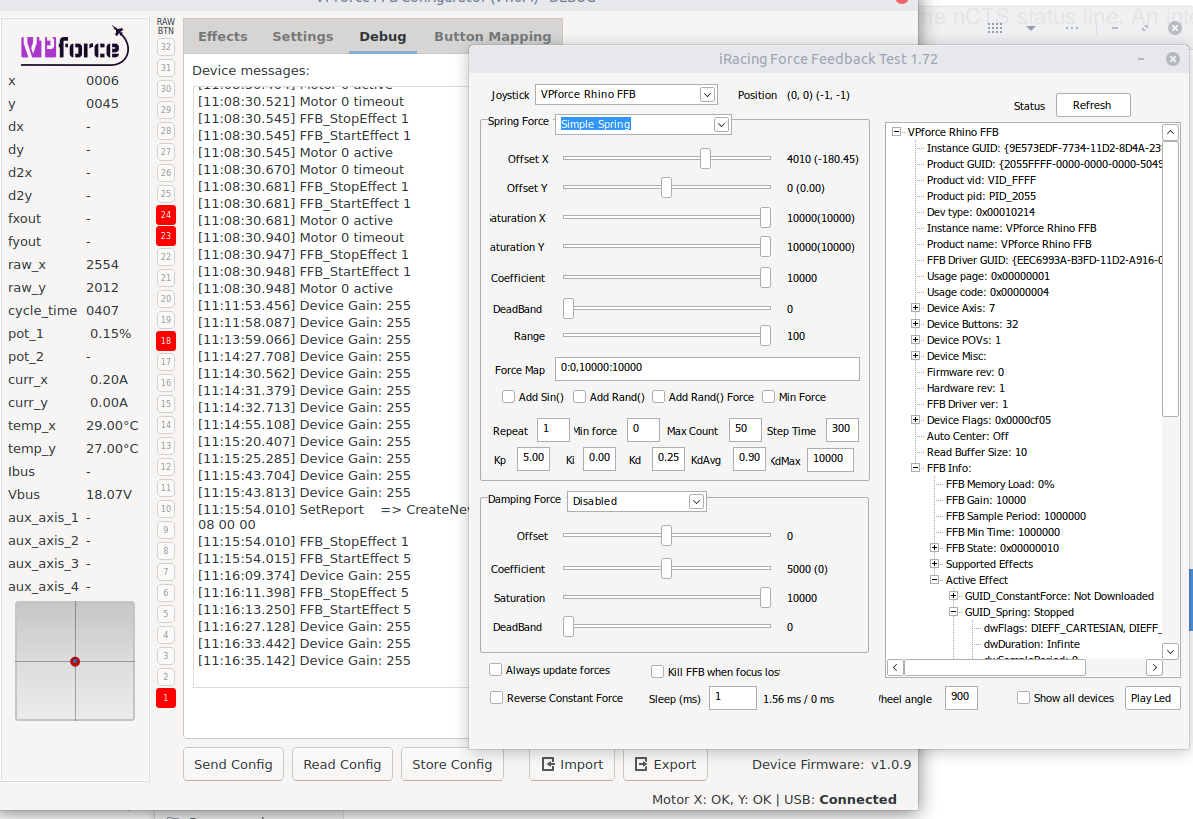
Task: Expand GUID_ConstantForce node
Action: [x=953, y=595]
